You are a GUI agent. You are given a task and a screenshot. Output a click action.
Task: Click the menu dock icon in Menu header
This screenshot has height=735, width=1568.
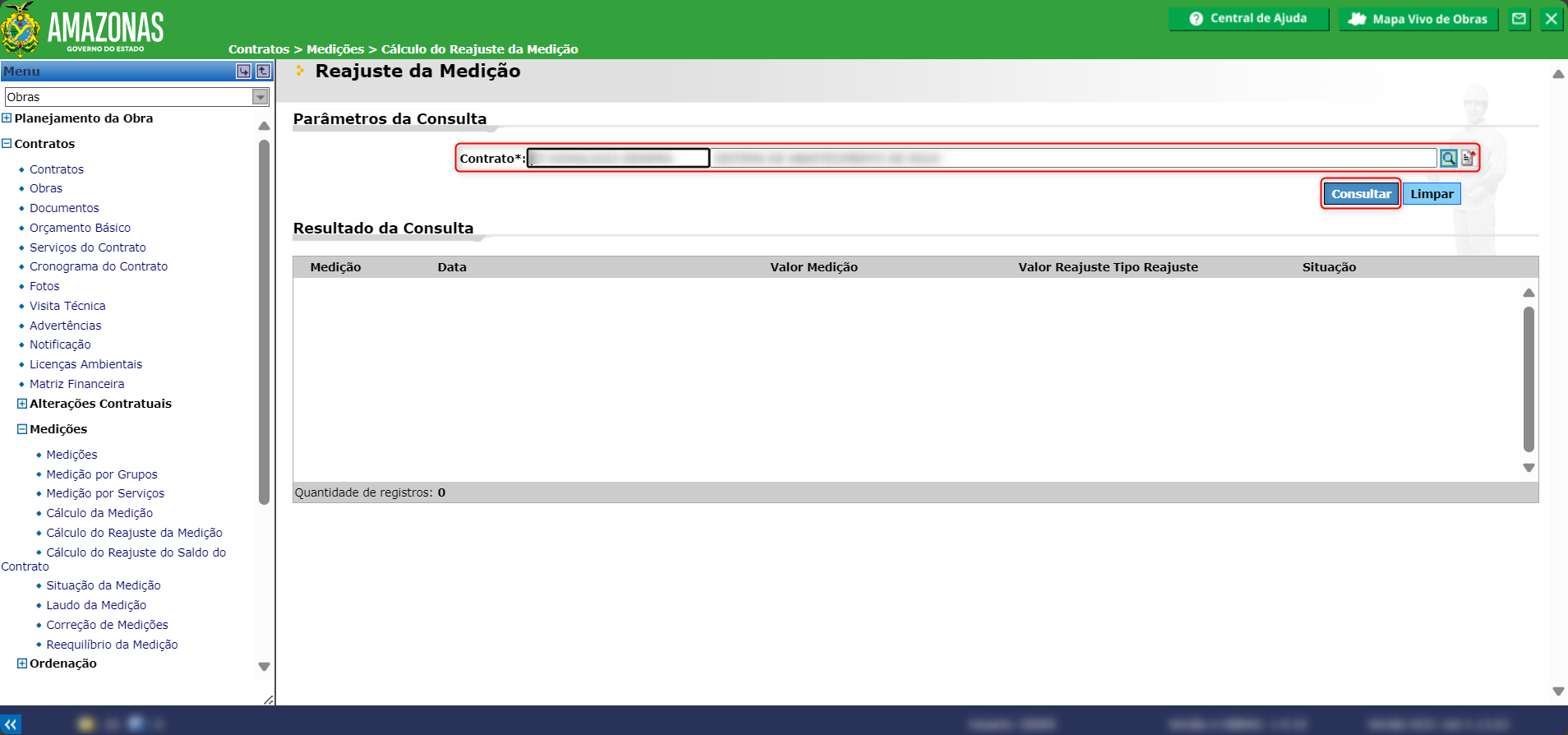click(243, 72)
